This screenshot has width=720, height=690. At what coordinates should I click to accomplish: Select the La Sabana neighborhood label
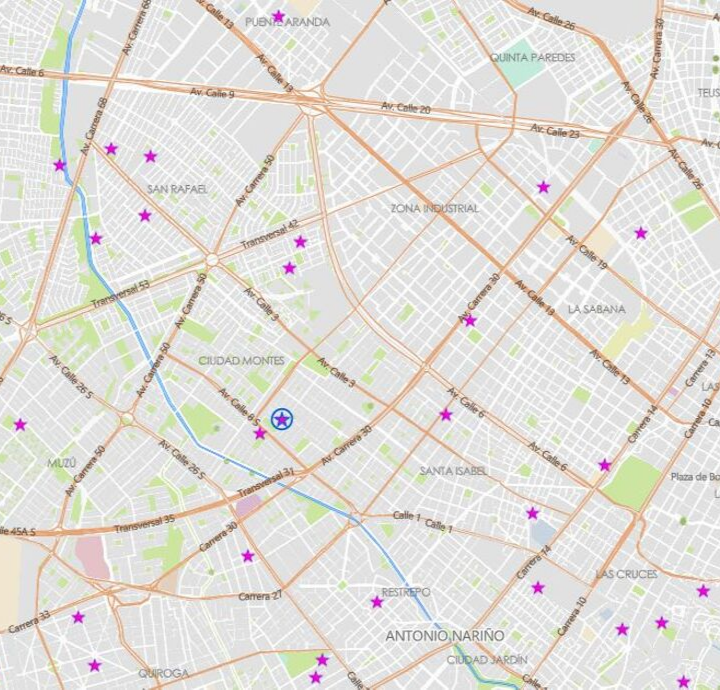[596, 309]
